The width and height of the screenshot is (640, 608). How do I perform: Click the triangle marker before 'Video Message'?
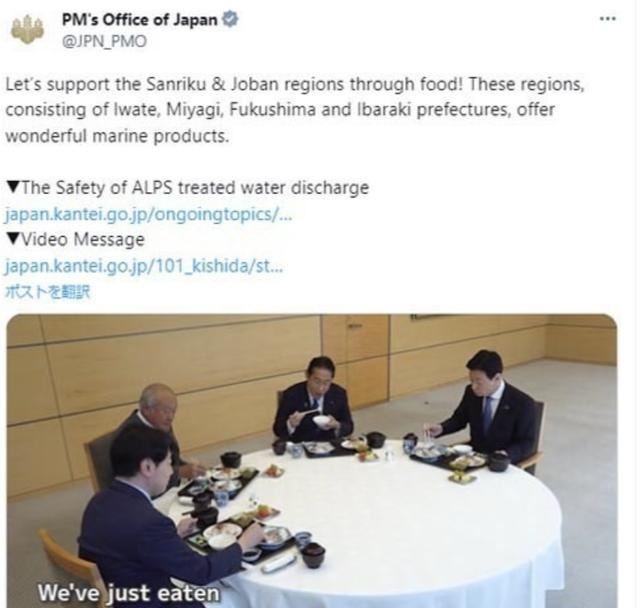pyautogui.click(x=13, y=239)
